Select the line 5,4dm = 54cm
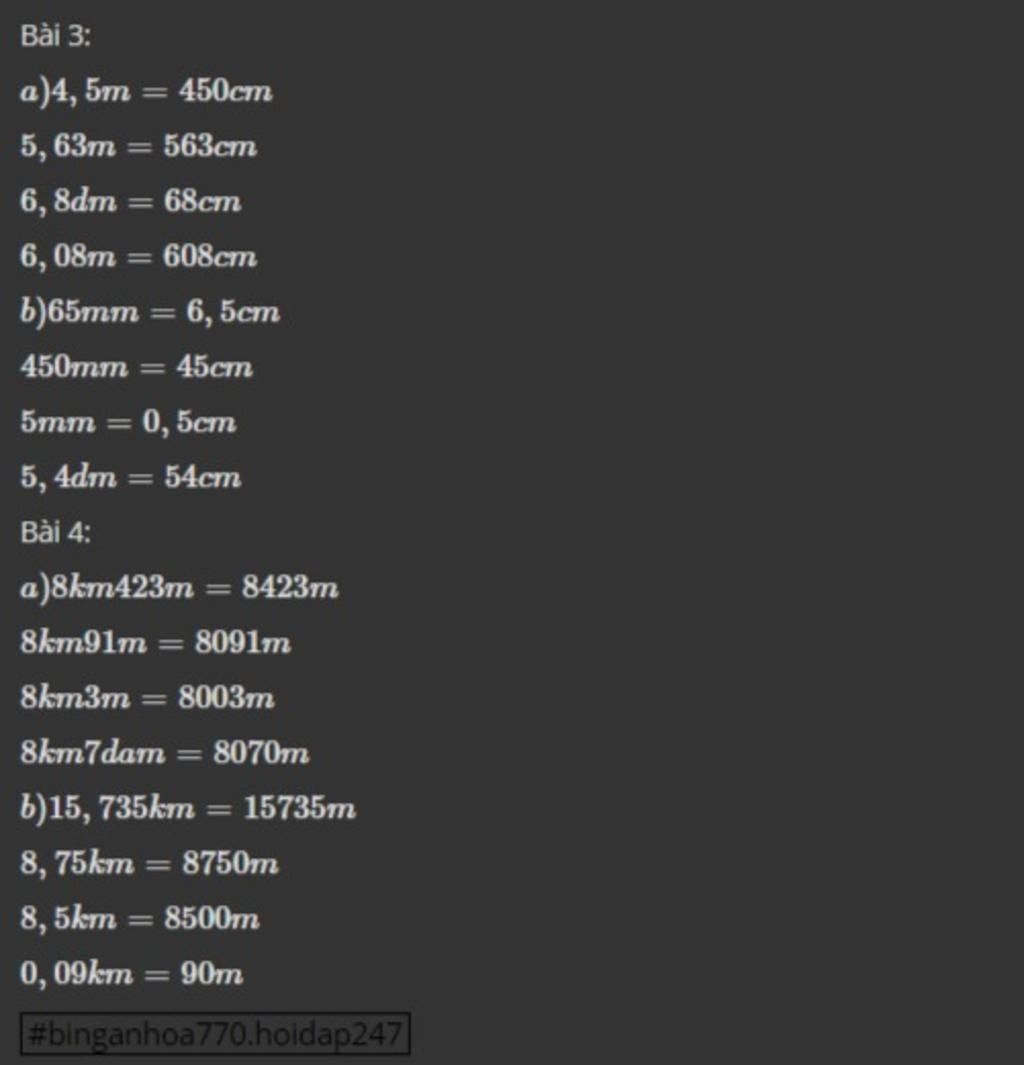The height and width of the screenshot is (1065, 1024). 130,477
